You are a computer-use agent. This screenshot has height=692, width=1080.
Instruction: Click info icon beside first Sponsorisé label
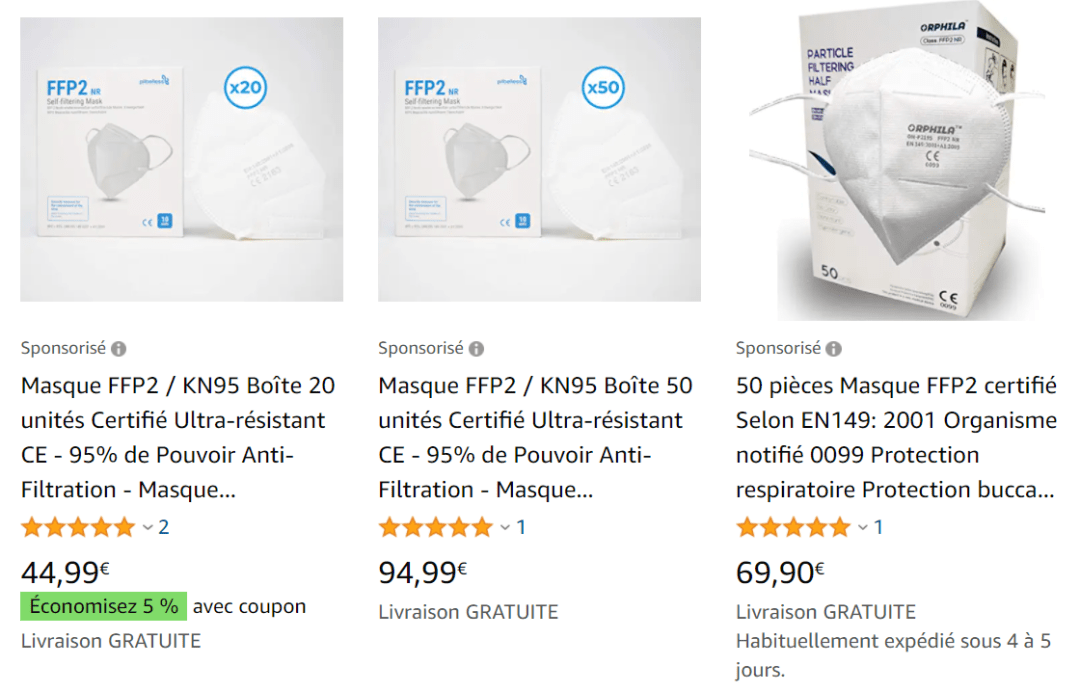119,349
